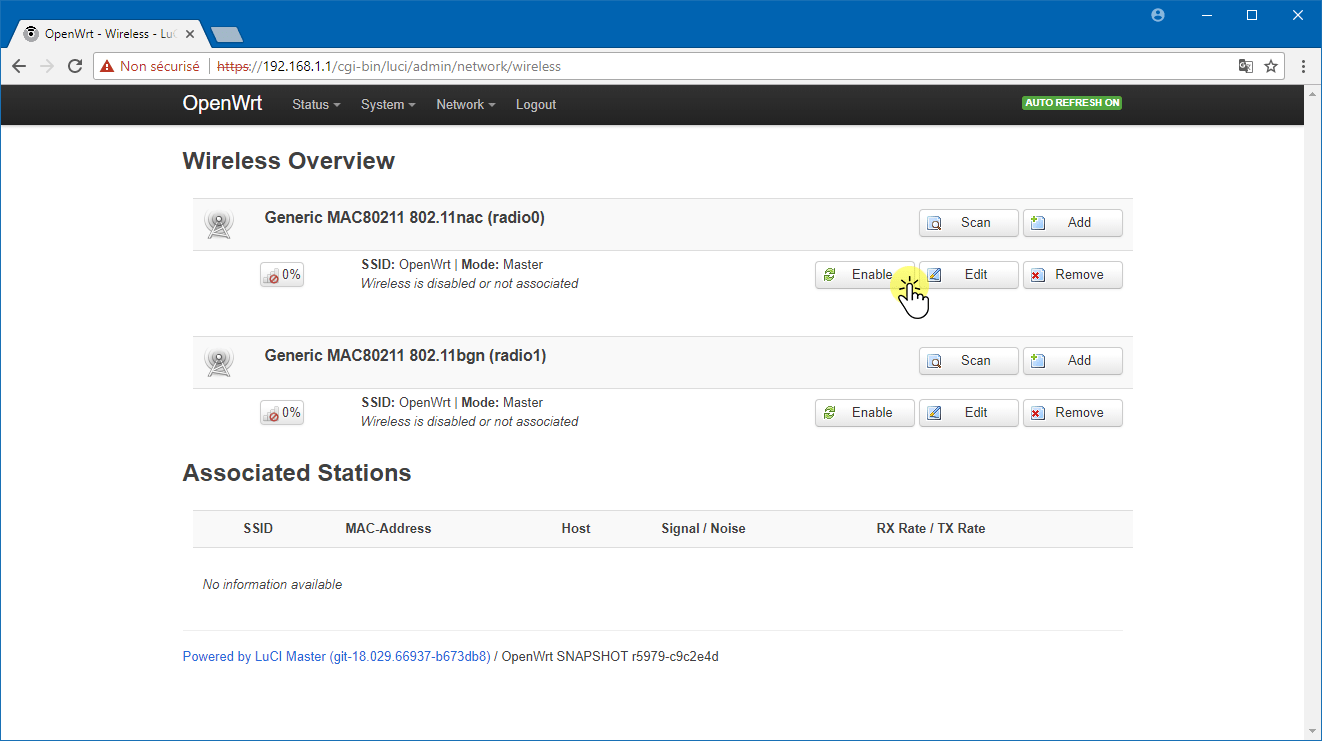Click the browser reload button
The height and width of the screenshot is (741, 1322).
click(x=75, y=66)
